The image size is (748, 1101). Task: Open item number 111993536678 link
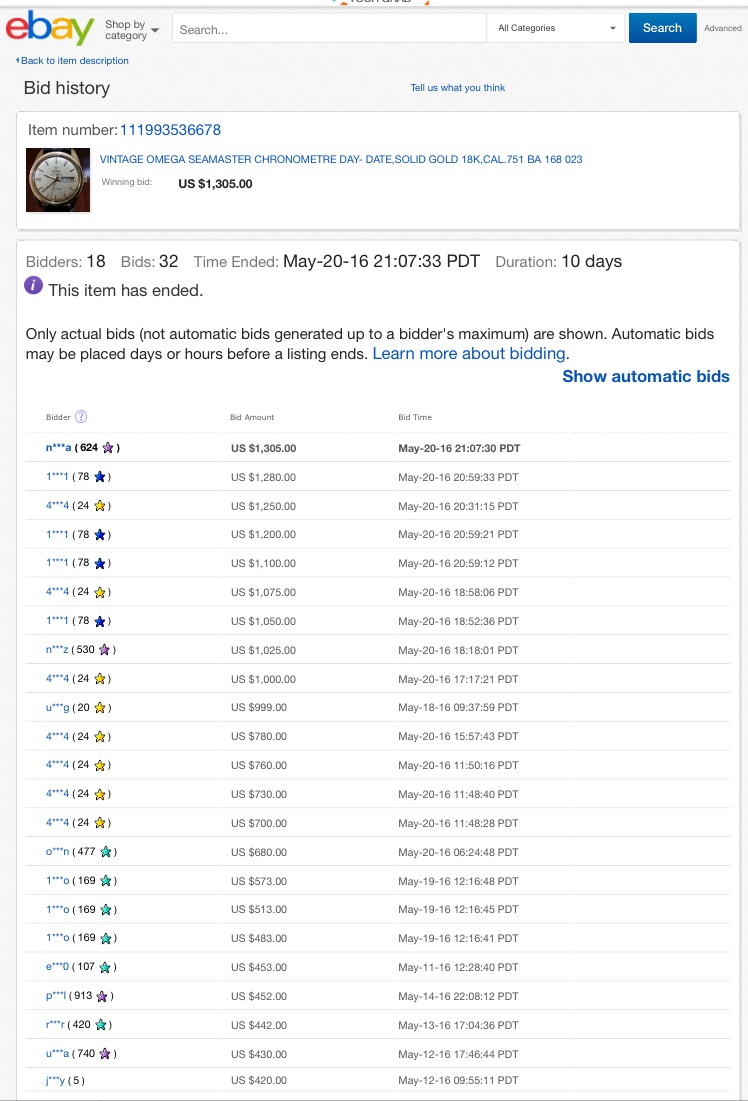(170, 130)
